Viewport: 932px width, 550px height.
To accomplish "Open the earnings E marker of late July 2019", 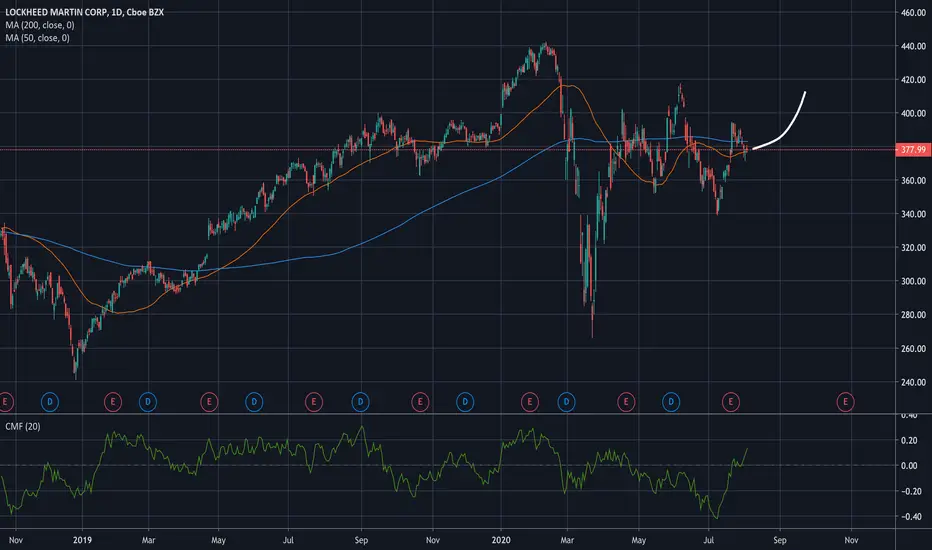I will [x=314, y=402].
